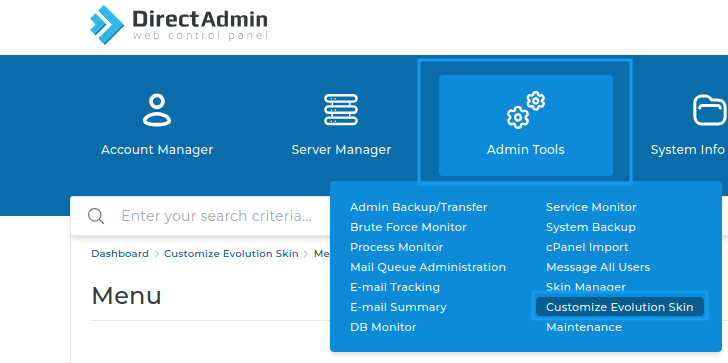Click the search magnifier icon
The width and height of the screenshot is (728, 363).
coord(96,216)
